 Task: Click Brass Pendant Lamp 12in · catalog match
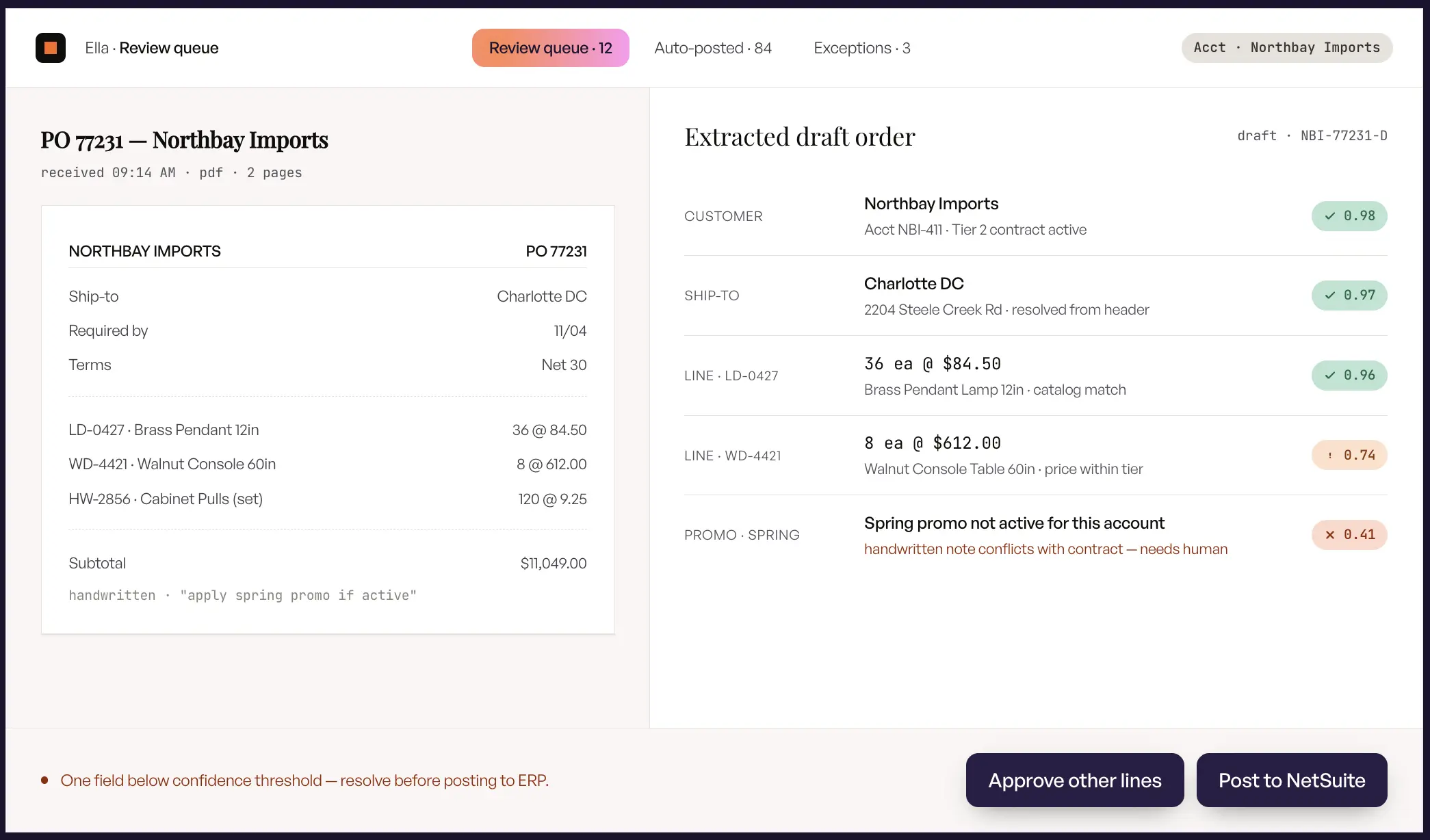[995, 390]
